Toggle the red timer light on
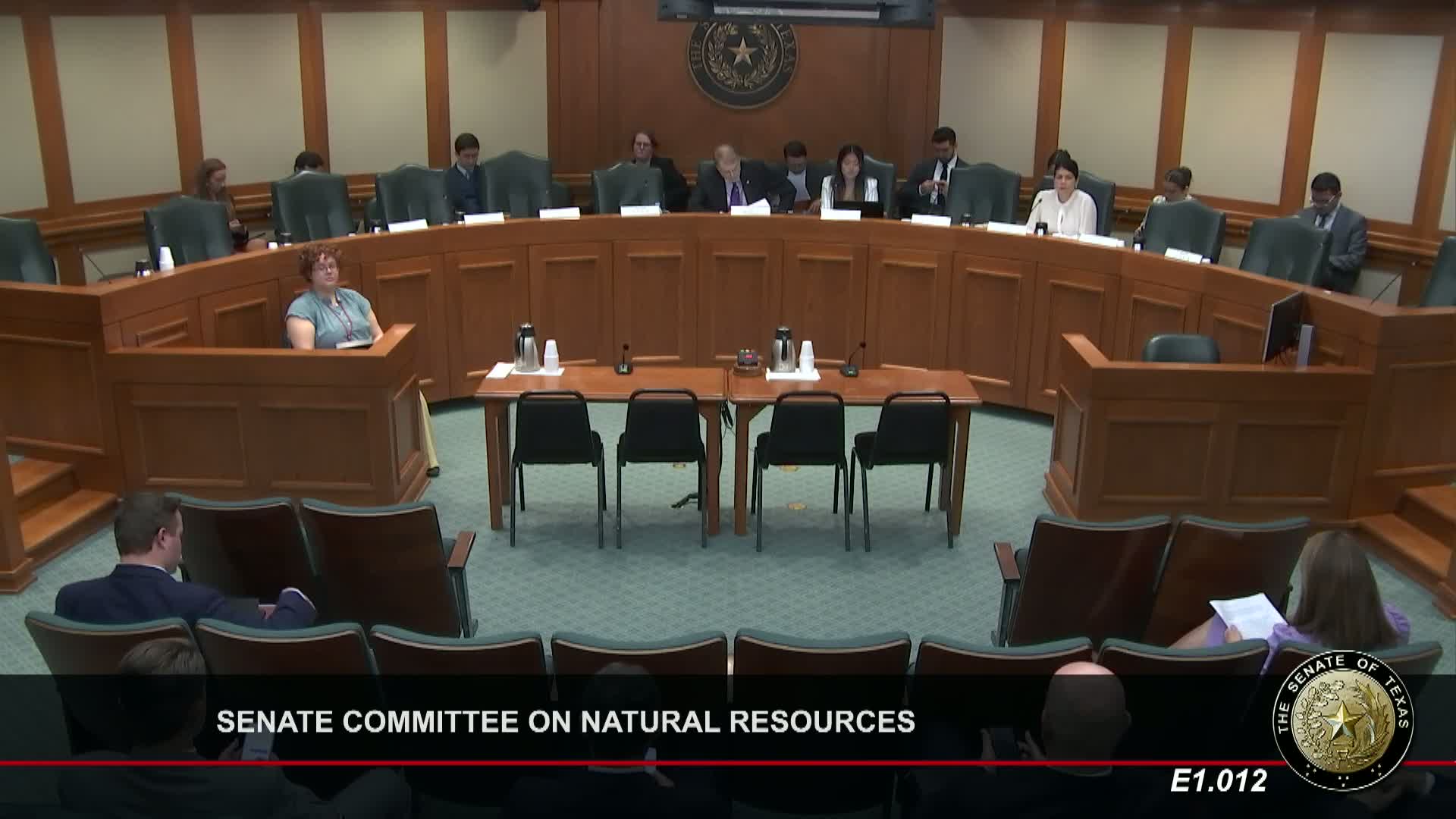The width and height of the screenshot is (1456, 819). (x=747, y=355)
